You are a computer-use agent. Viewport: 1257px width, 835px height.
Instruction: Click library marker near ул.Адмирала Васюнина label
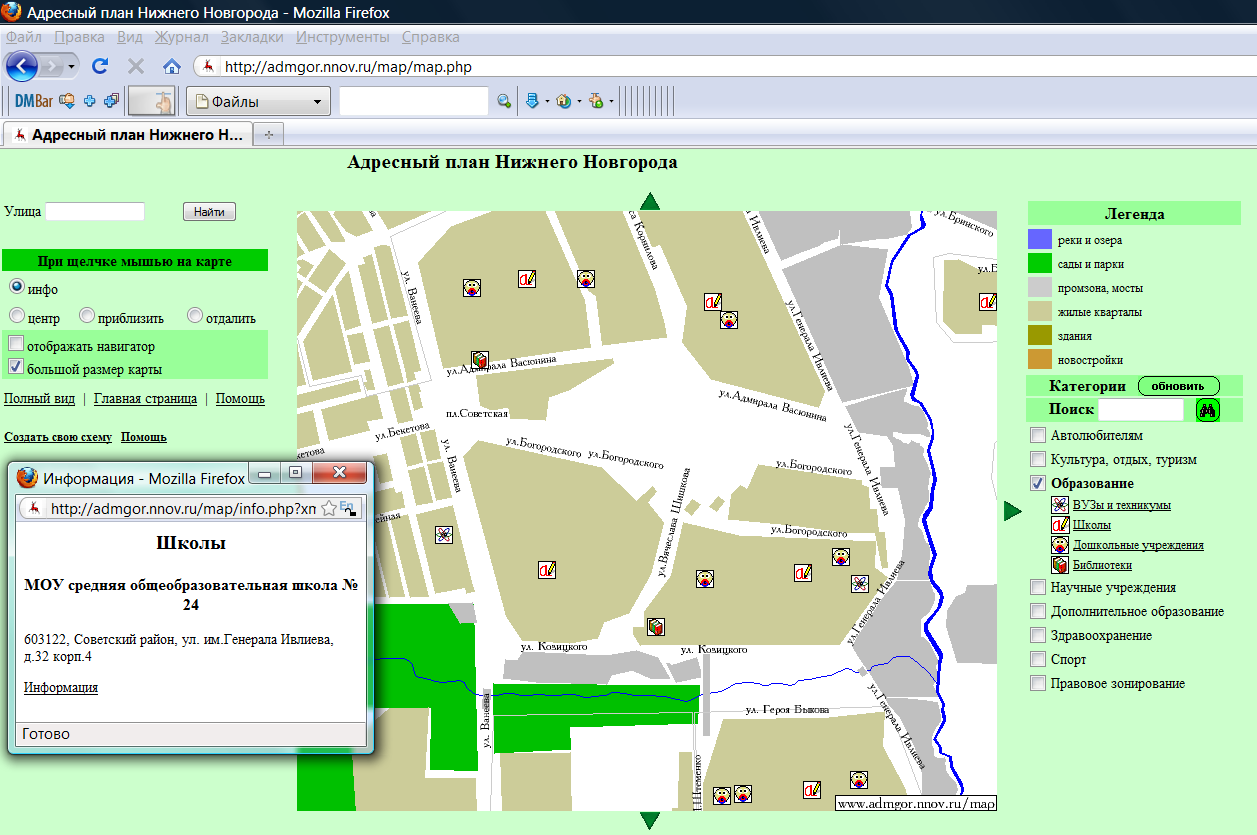(480, 359)
